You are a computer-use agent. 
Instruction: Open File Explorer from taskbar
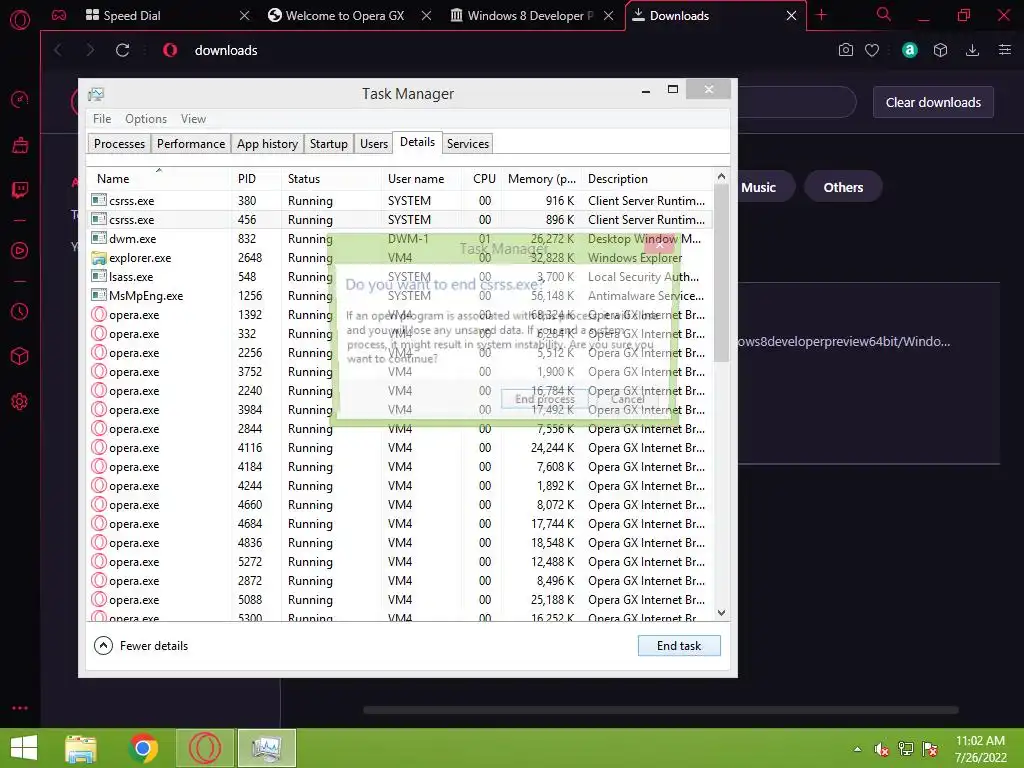tap(81, 748)
